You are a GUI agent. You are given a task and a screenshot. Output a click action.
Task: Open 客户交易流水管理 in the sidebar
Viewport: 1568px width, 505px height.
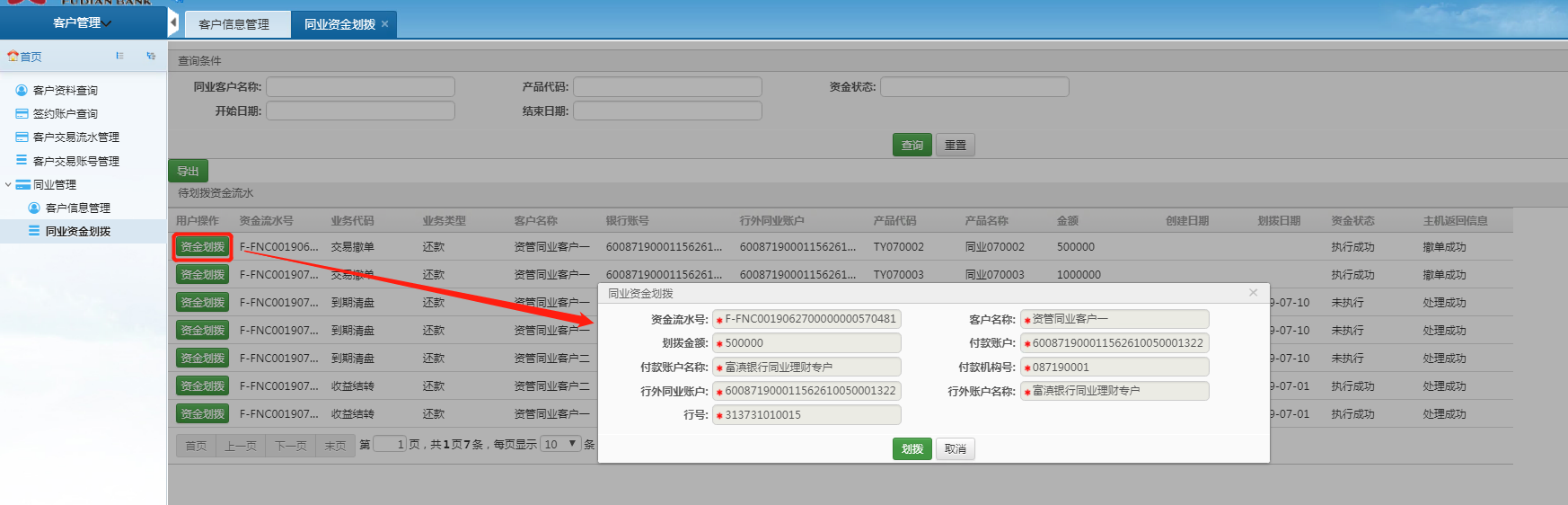76,137
